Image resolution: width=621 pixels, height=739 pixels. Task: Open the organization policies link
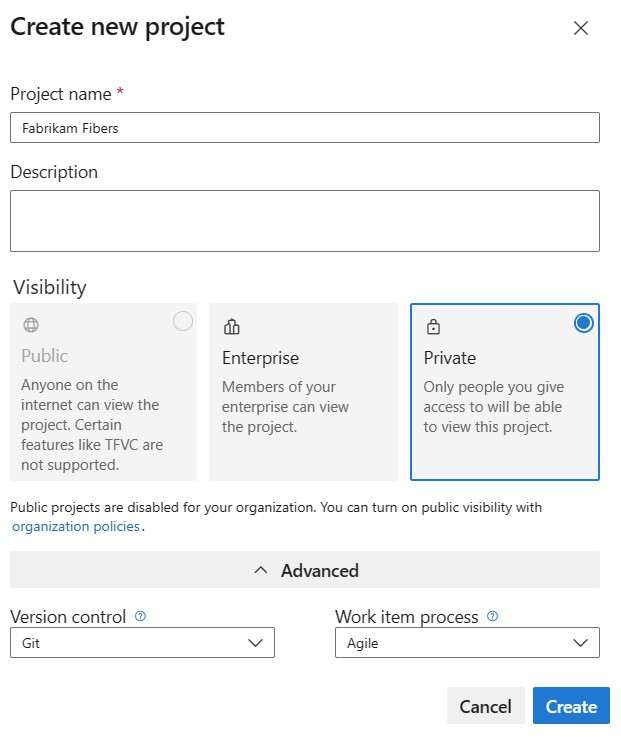coord(76,526)
